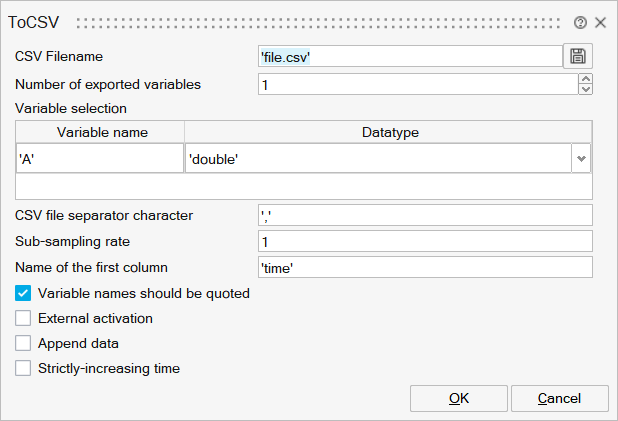
Task: Expand the Datatype dropdown arrow
Action: (581, 158)
